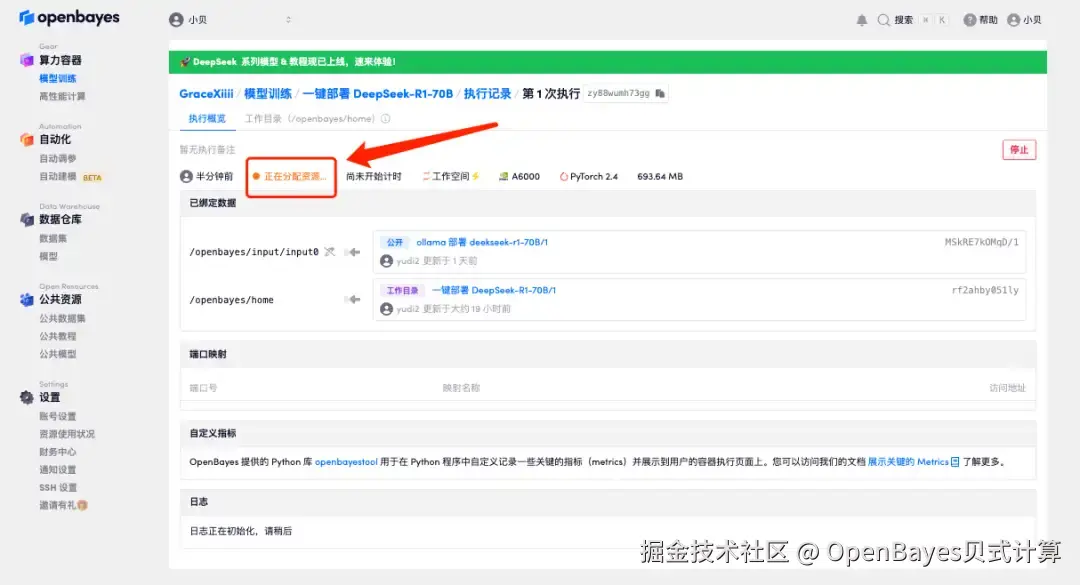Click the external link icon after 展示关键的 Metrics
1080x585 pixels.
(x=955, y=462)
